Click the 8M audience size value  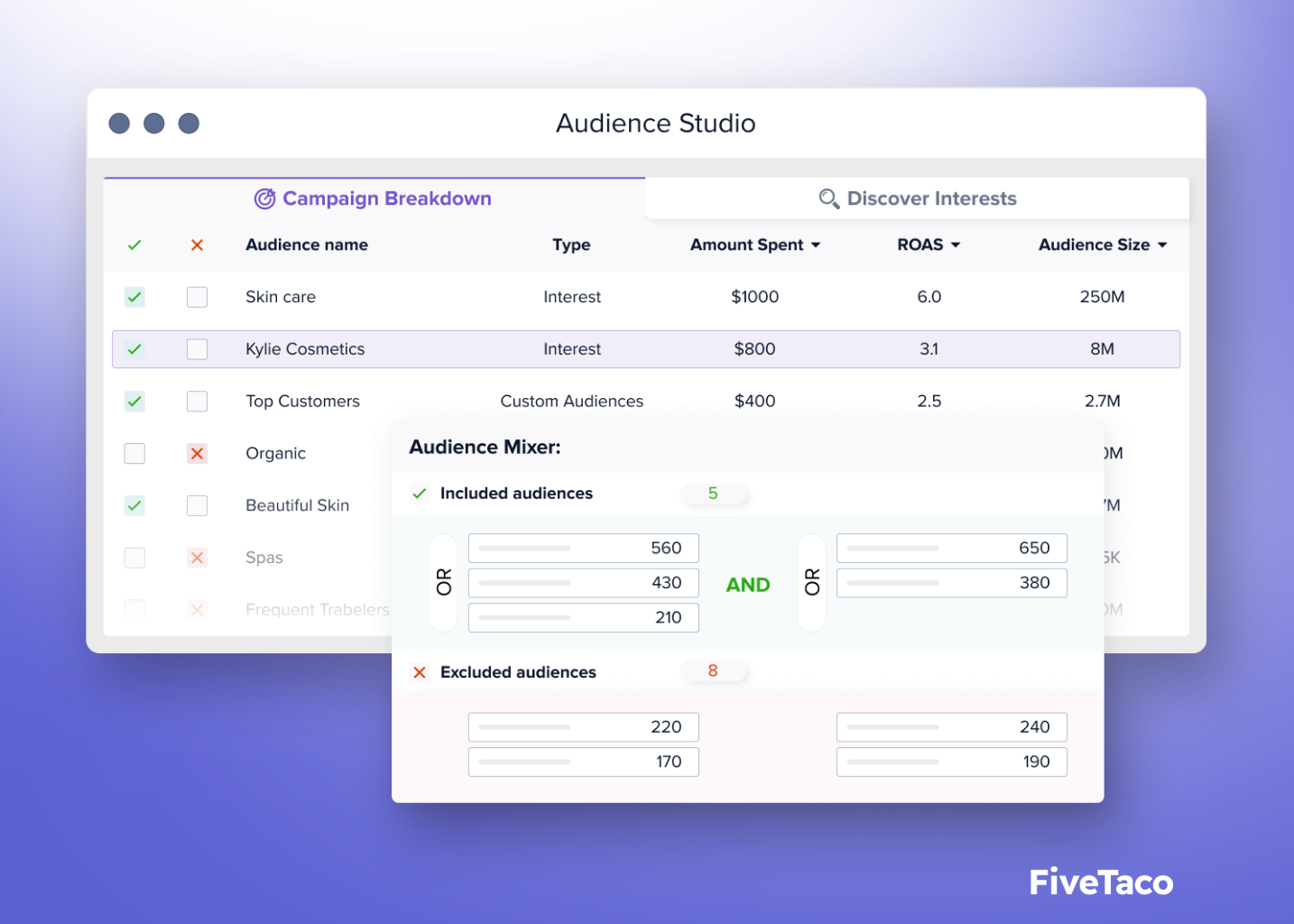[x=1102, y=349]
